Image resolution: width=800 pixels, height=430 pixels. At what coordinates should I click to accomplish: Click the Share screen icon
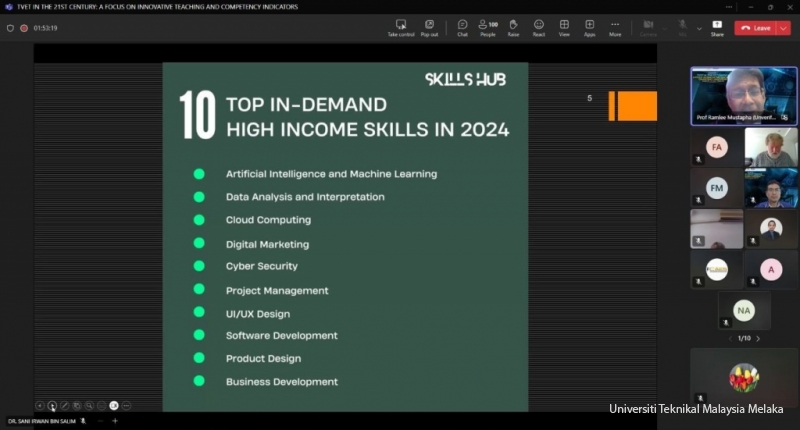tap(717, 27)
